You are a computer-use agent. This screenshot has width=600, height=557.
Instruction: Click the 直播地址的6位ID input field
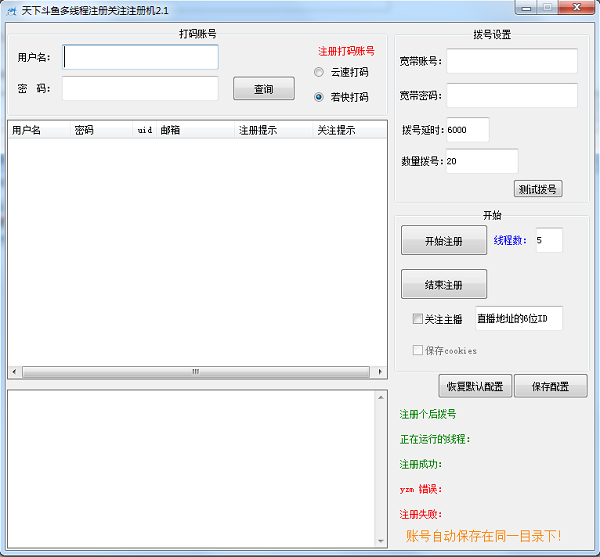(x=519, y=318)
